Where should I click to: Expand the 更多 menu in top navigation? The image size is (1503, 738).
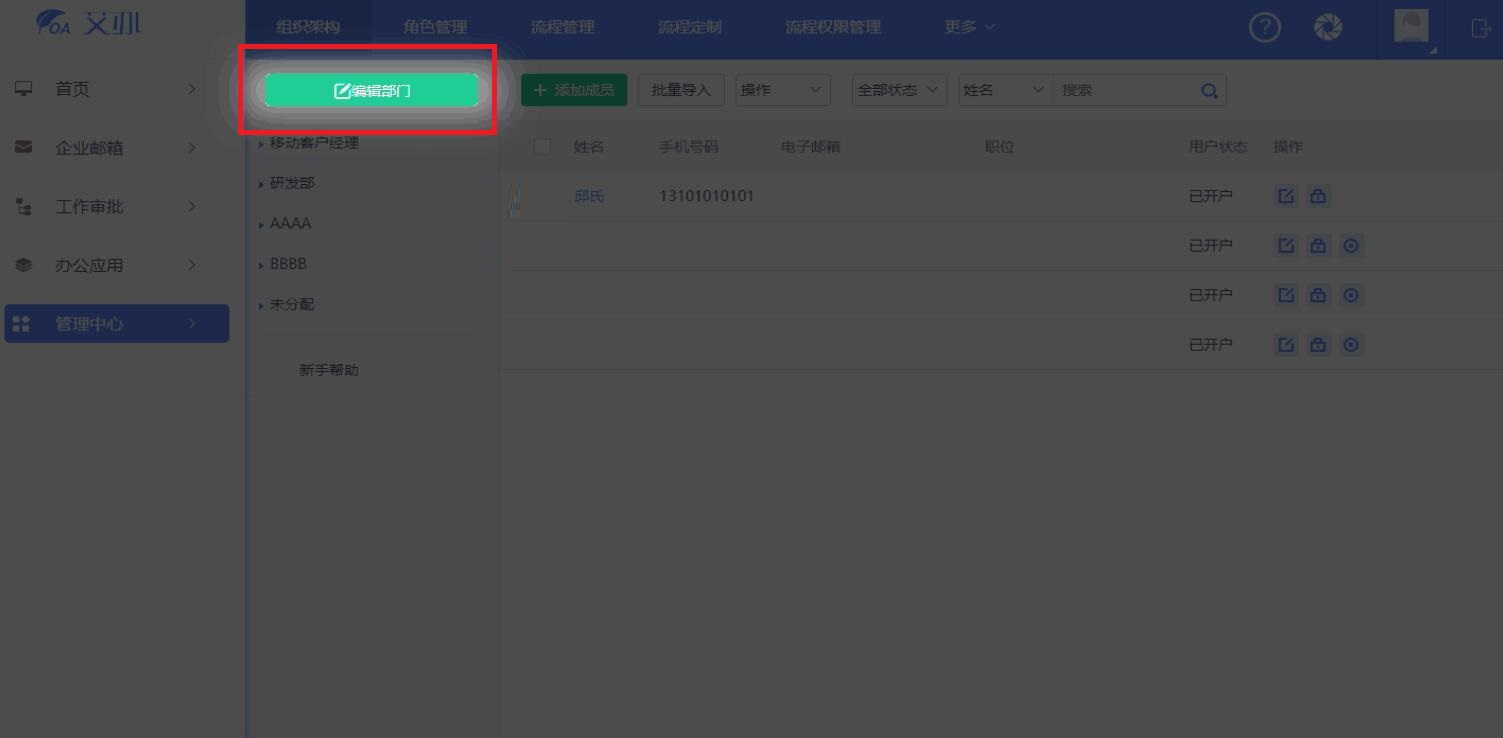(969, 27)
